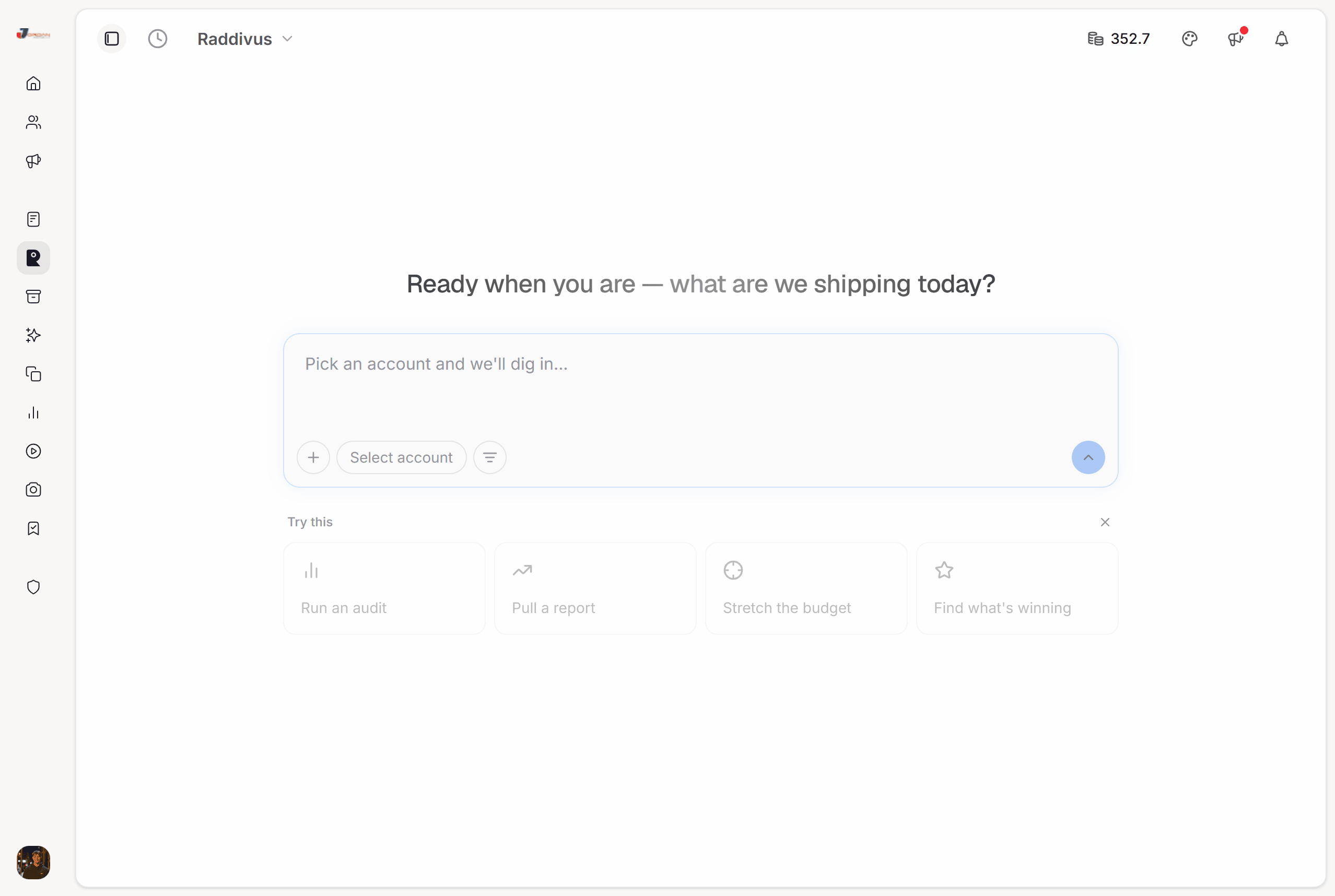The height and width of the screenshot is (896, 1335).
Task: Click the camera sidebar icon
Action: (33, 490)
